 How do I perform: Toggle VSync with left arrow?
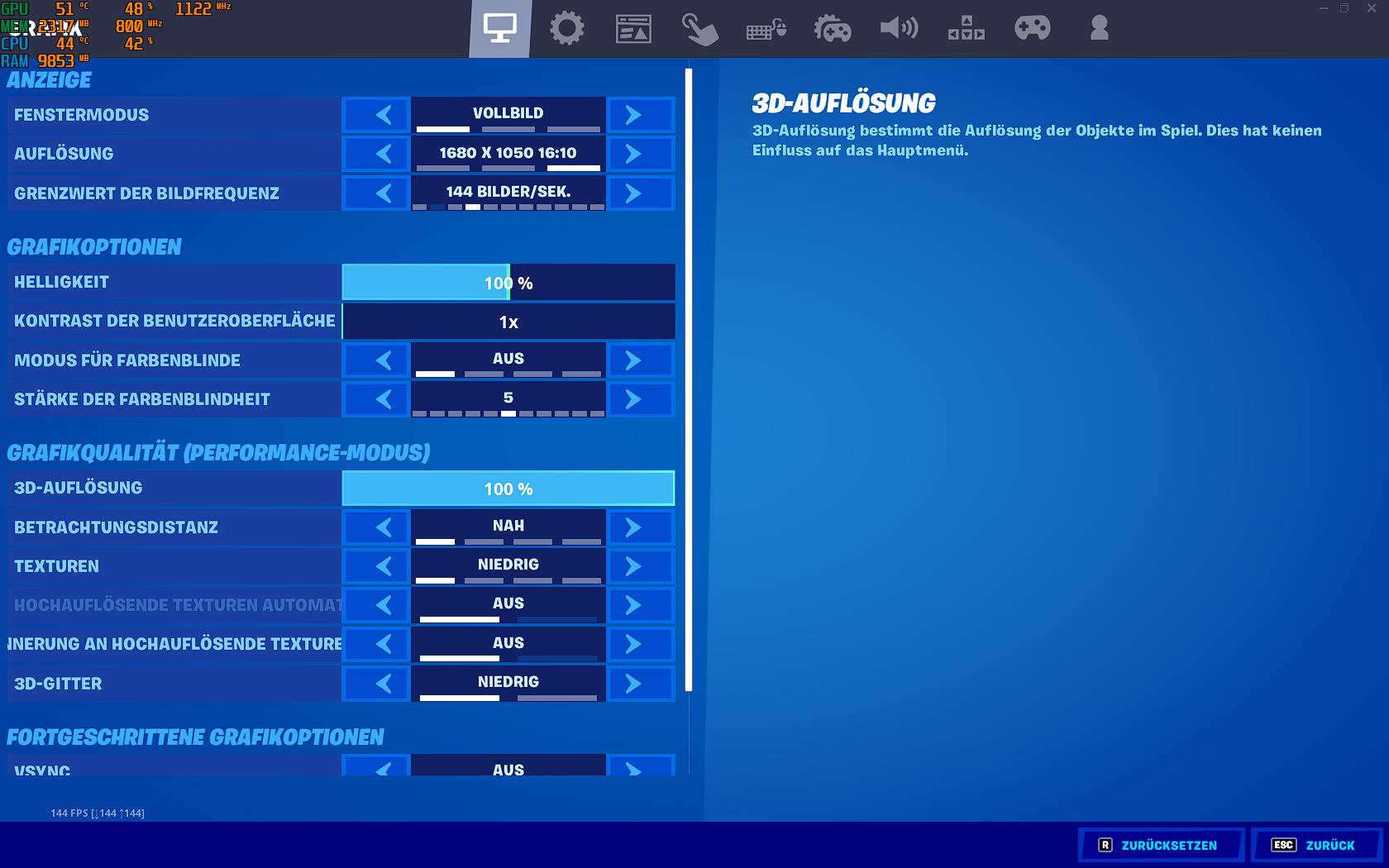click(x=376, y=765)
